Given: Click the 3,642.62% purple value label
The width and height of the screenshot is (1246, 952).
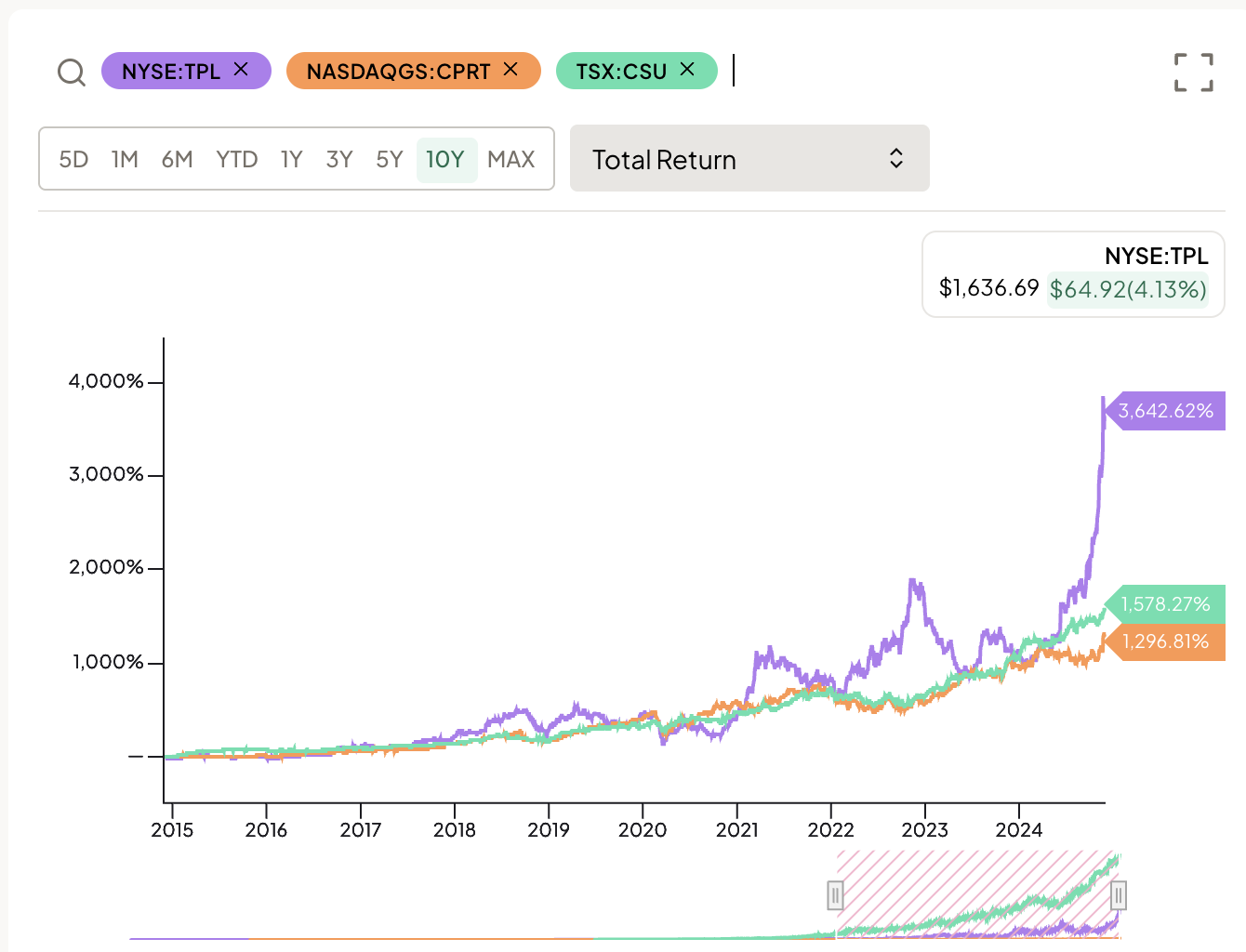Looking at the screenshot, I should click(x=1165, y=411).
